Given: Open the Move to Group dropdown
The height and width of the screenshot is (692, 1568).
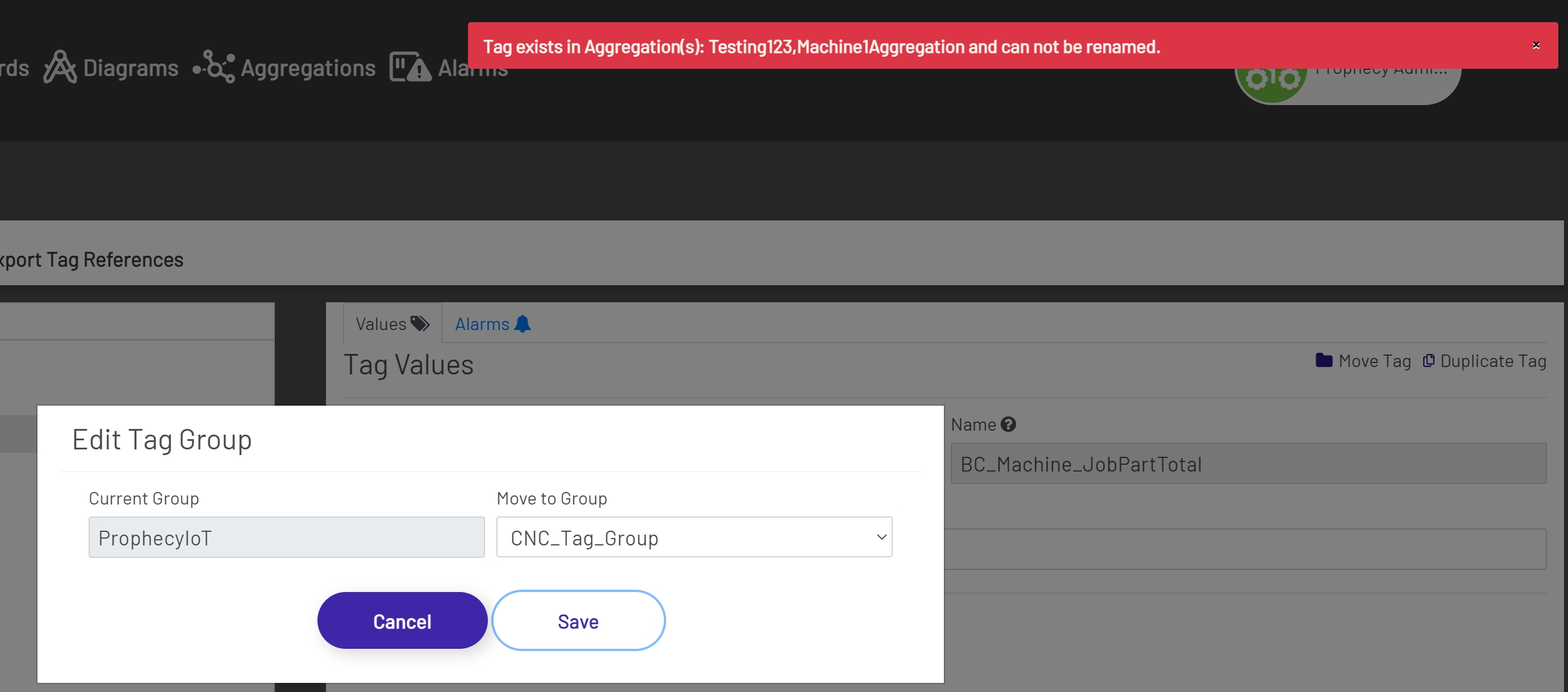Looking at the screenshot, I should [694, 537].
